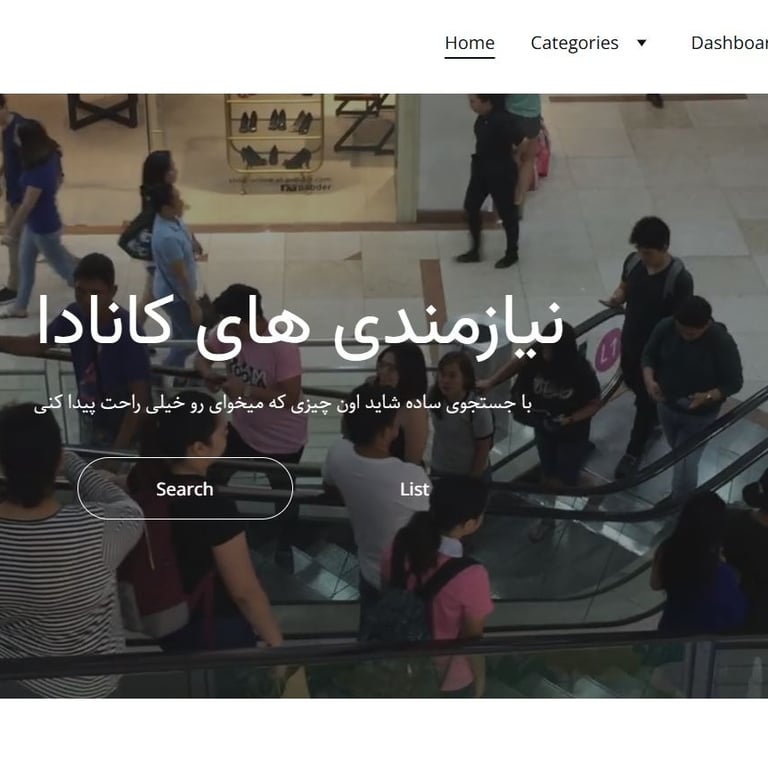Click the empty header area left of Home

pyautogui.click(x=216, y=44)
